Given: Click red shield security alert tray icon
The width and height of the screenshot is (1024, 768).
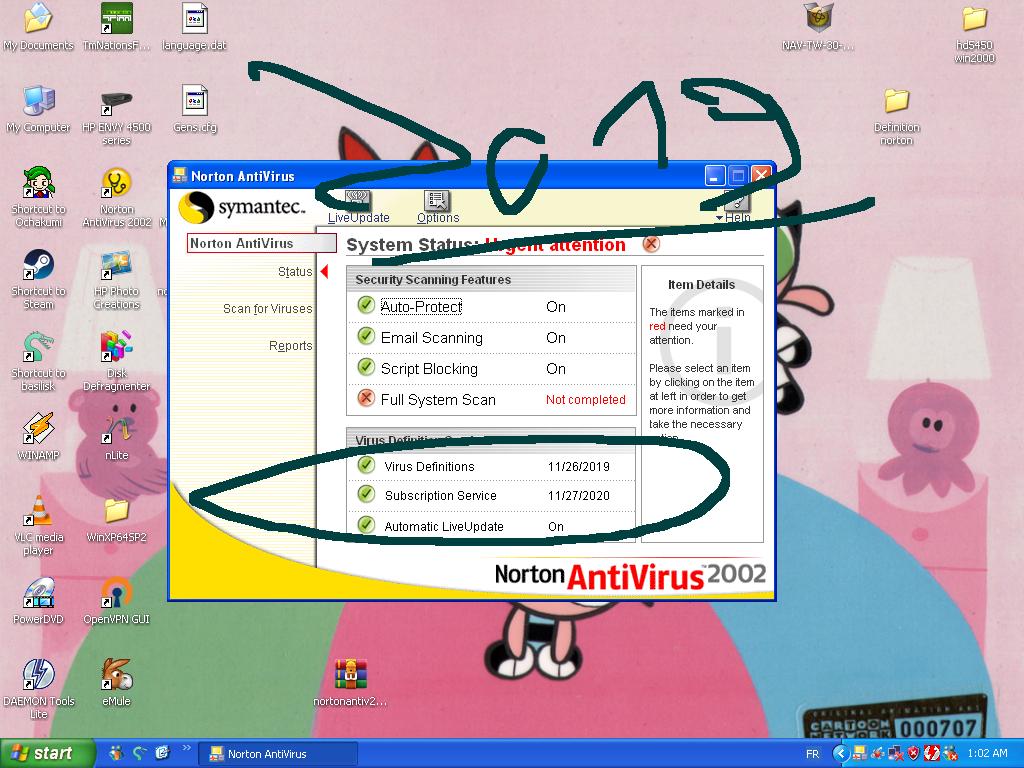Looking at the screenshot, I should (x=913, y=754).
